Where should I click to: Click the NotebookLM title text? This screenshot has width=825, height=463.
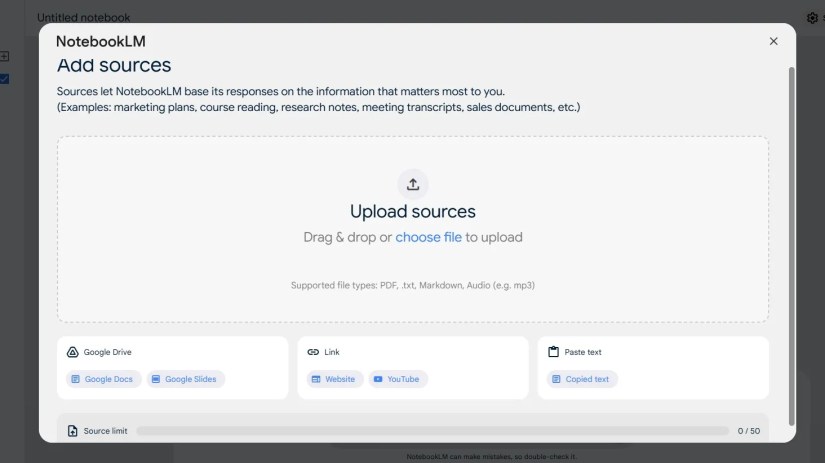(100, 42)
